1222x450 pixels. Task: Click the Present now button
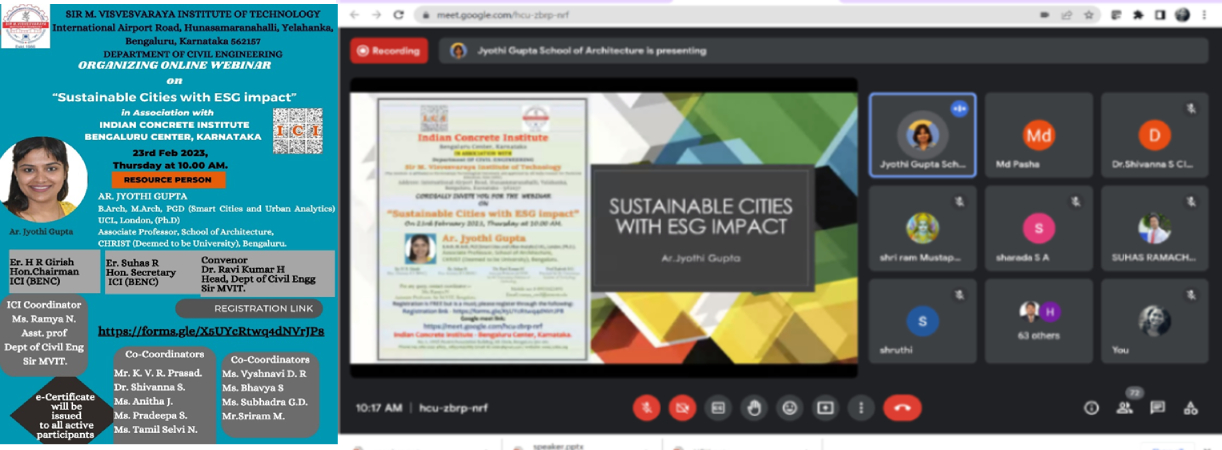point(825,407)
